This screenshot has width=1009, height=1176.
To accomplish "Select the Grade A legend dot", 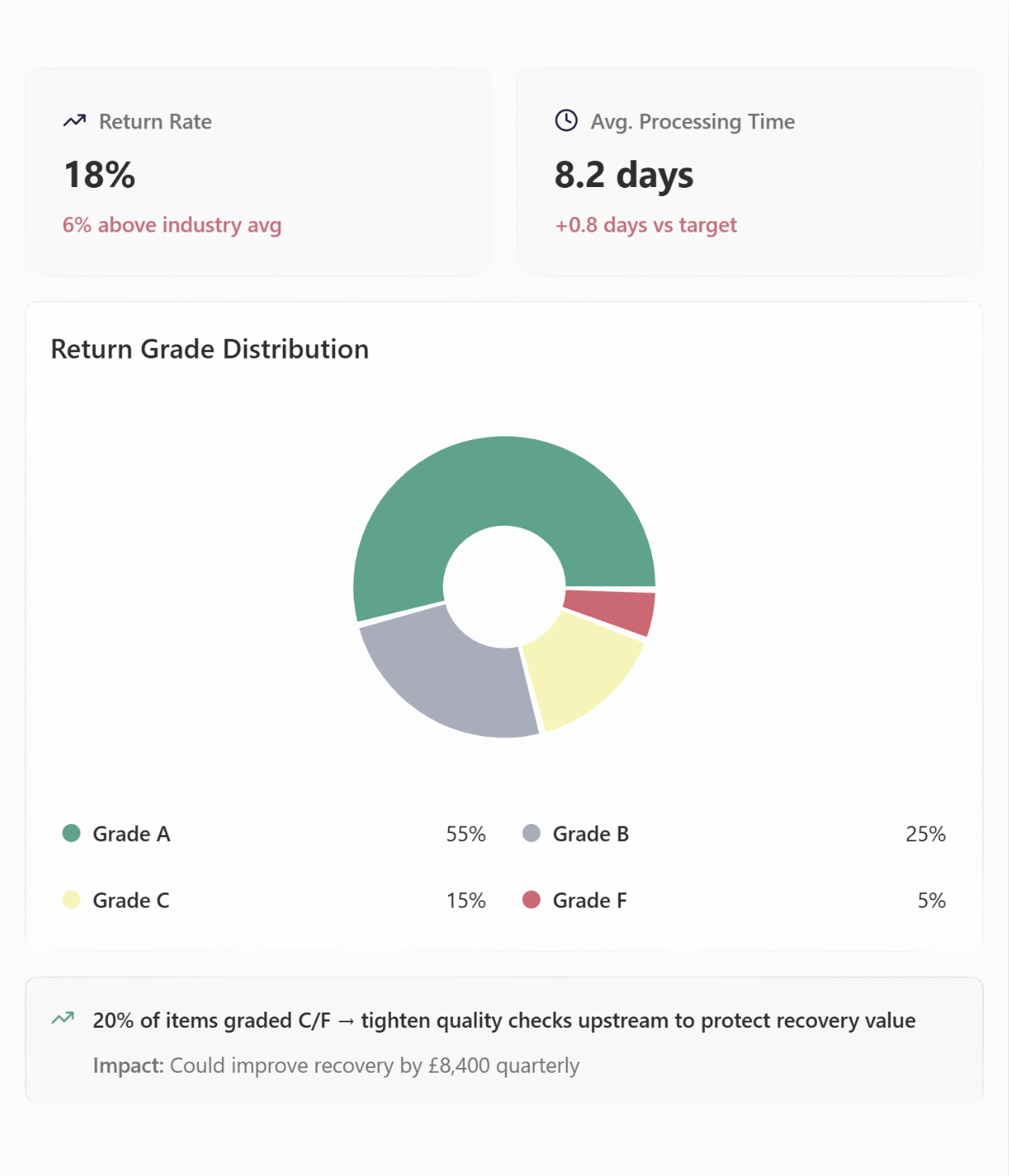I will point(72,834).
